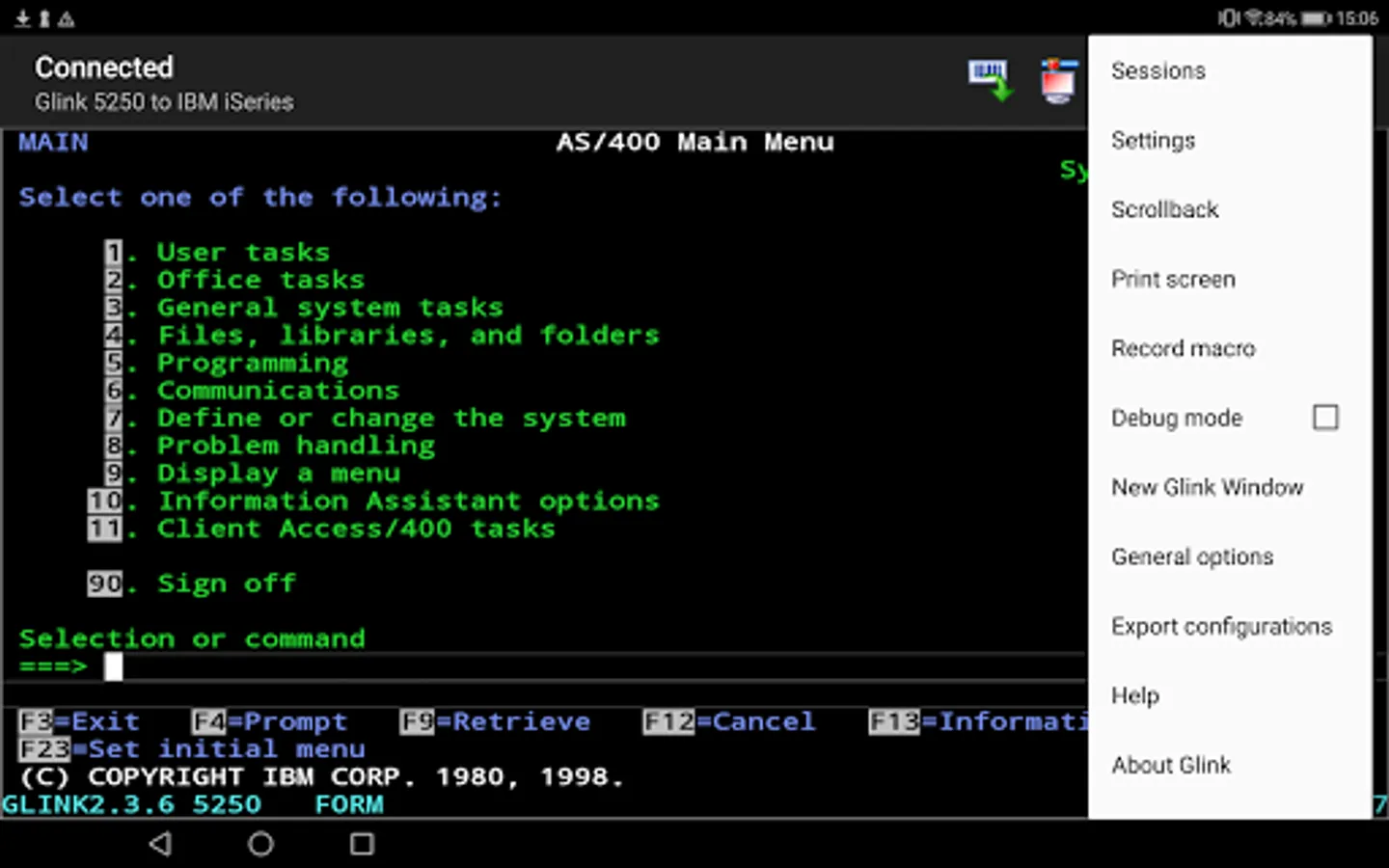Image resolution: width=1389 pixels, height=868 pixels.
Task: Tap the FORM indicator in status line
Action: (349, 805)
